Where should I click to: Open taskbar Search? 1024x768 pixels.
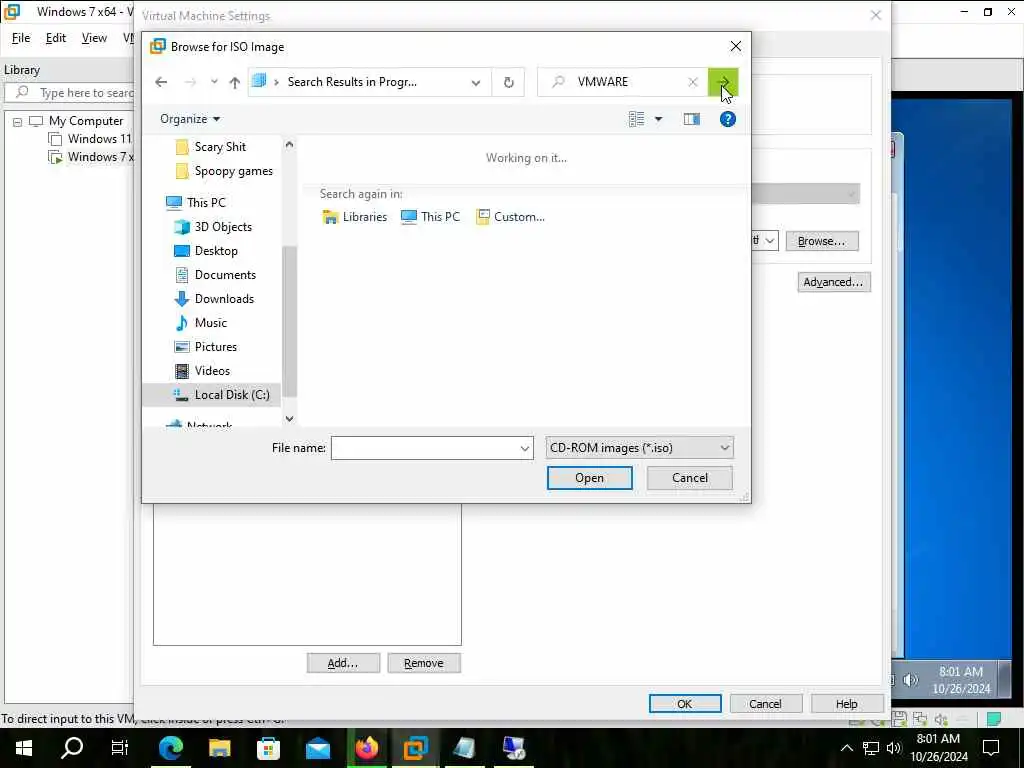click(72, 748)
